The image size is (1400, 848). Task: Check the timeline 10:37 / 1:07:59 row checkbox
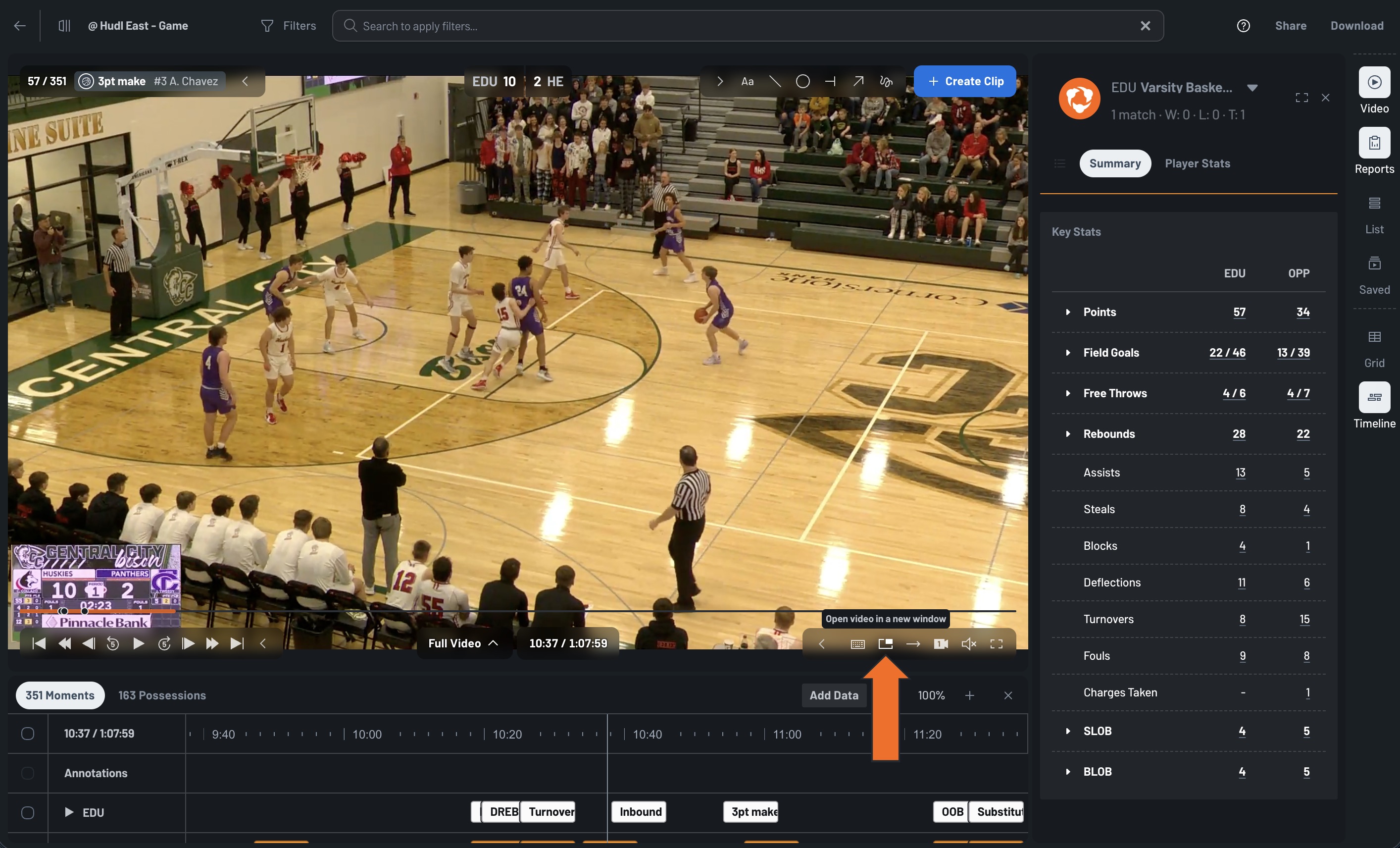pos(27,733)
